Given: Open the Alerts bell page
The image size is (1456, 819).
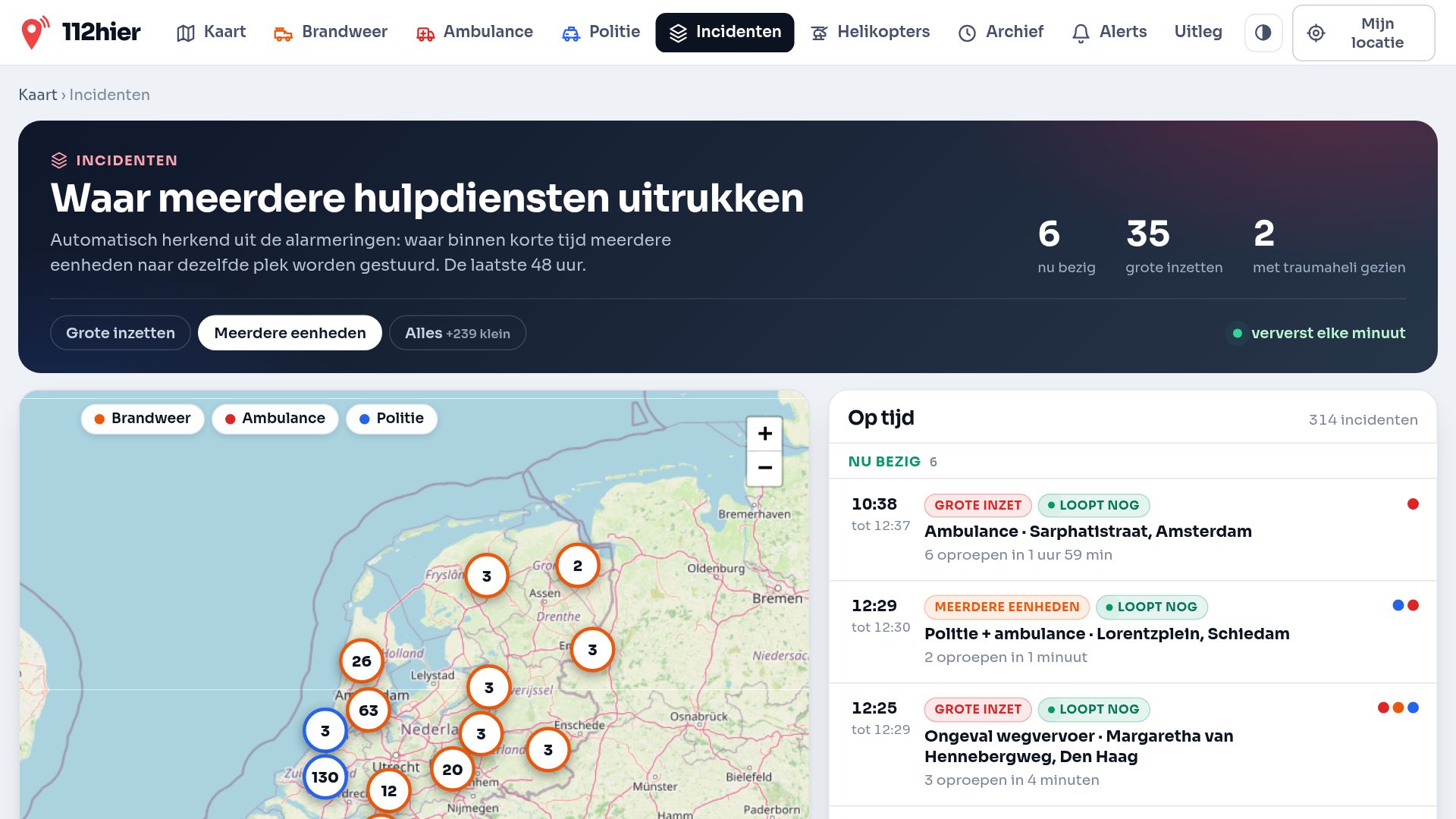Looking at the screenshot, I should [1109, 32].
